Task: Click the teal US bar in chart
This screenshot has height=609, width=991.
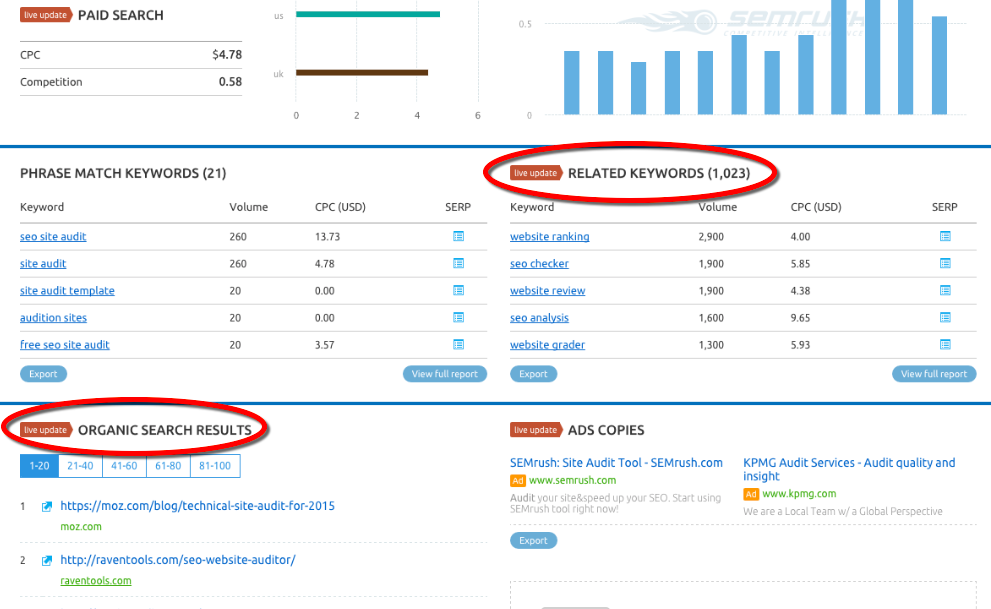Action: coord(368,15)
